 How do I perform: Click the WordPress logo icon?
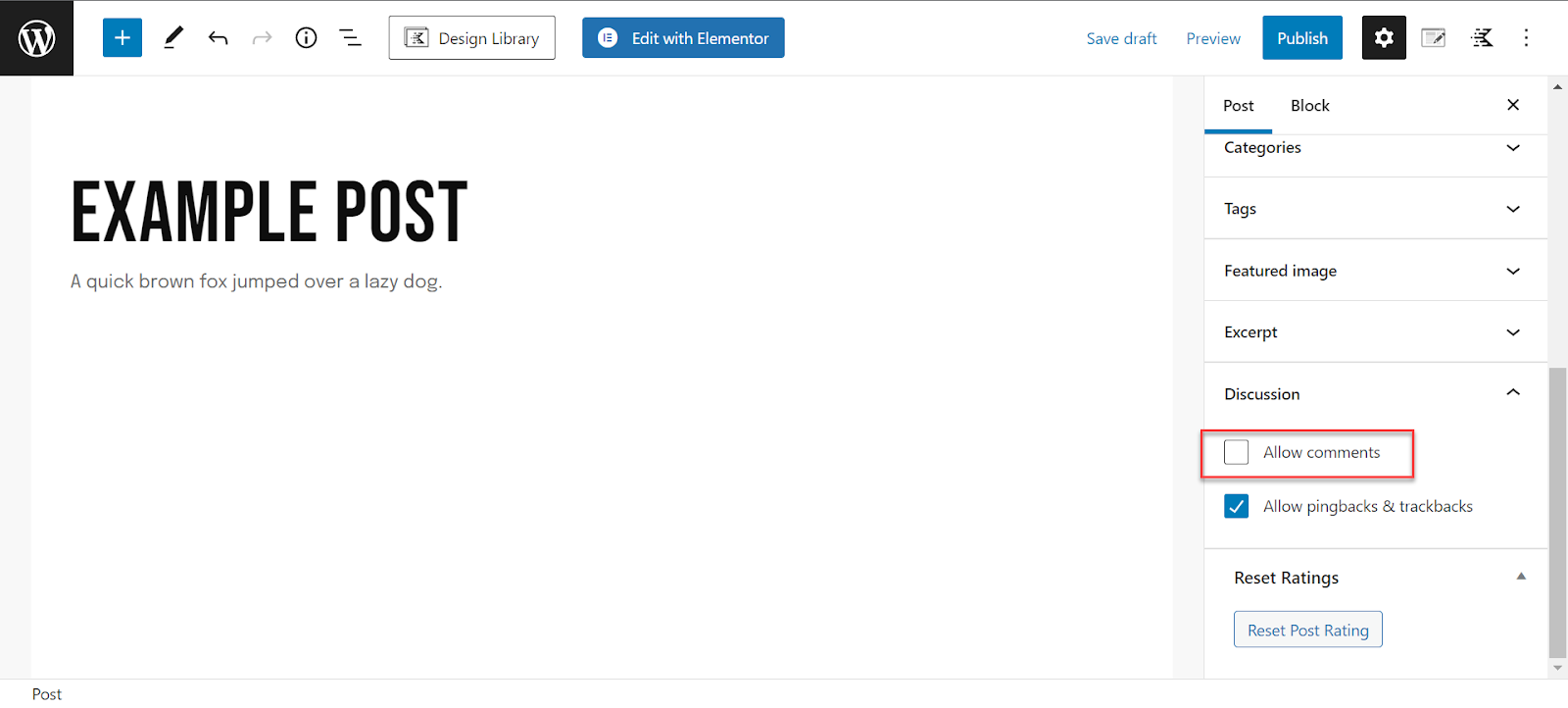click(36, 38)
